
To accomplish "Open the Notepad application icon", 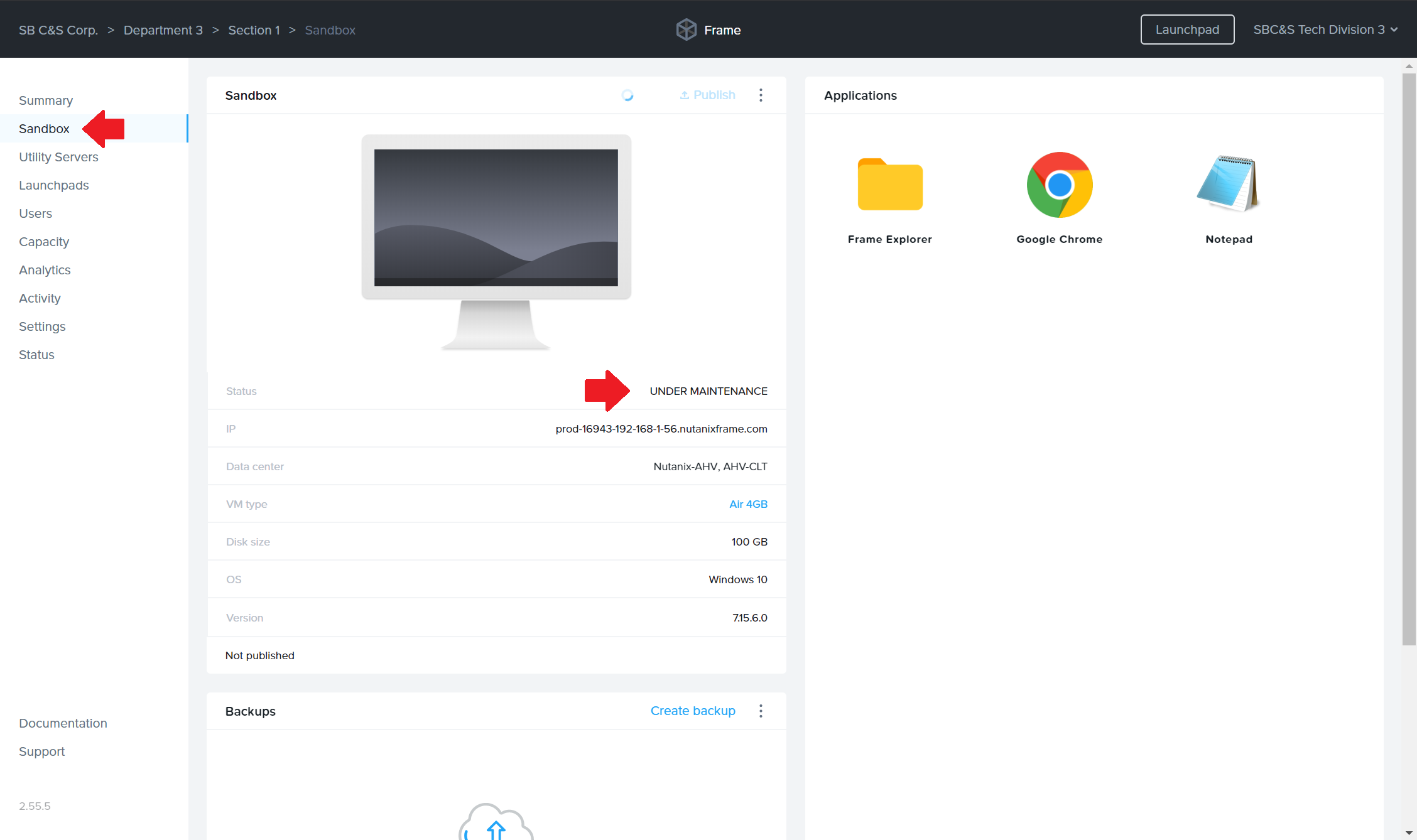I will pos(1229,183).
